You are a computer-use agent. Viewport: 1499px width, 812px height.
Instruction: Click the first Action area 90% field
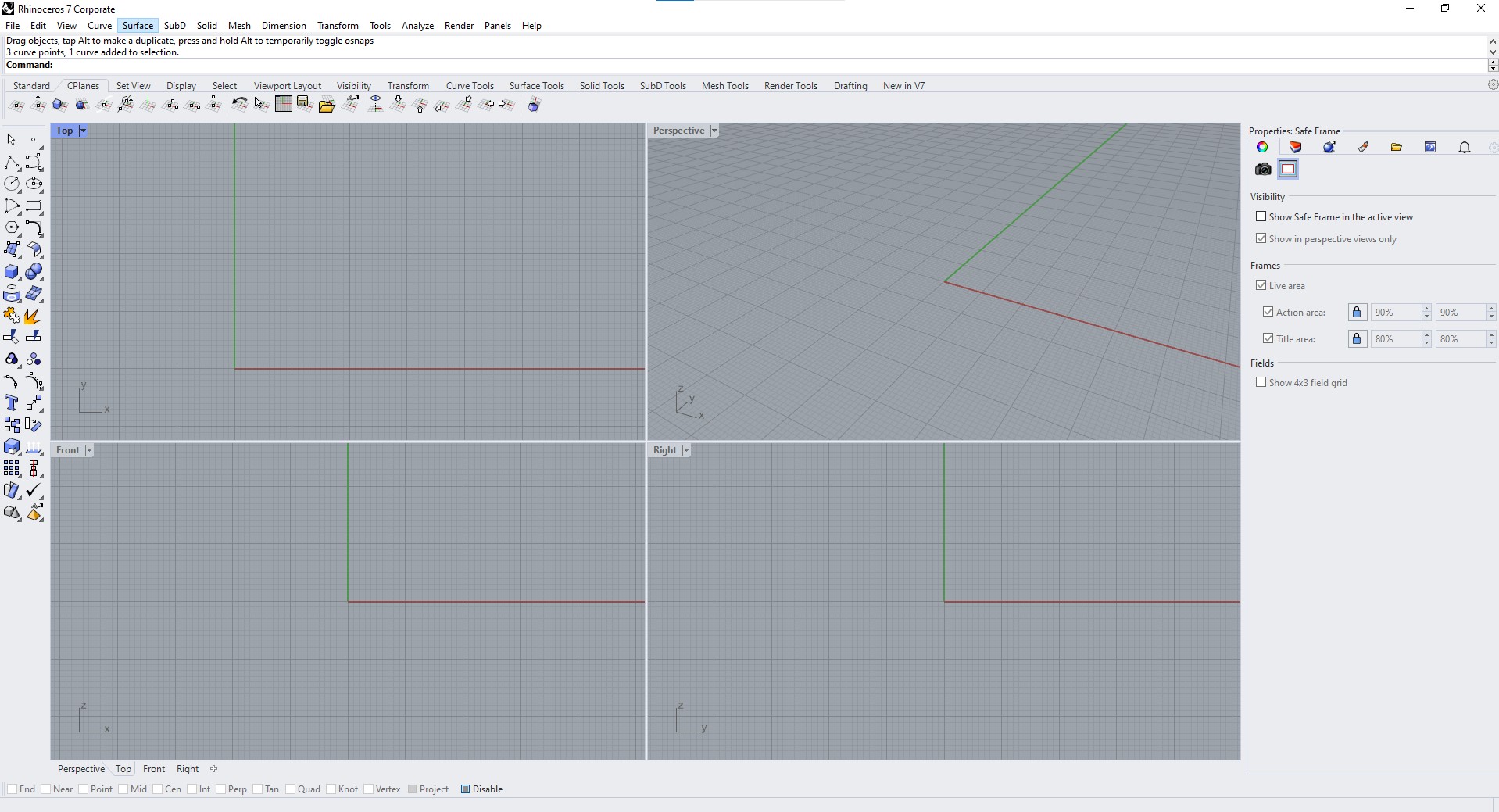coord(1396,313)
